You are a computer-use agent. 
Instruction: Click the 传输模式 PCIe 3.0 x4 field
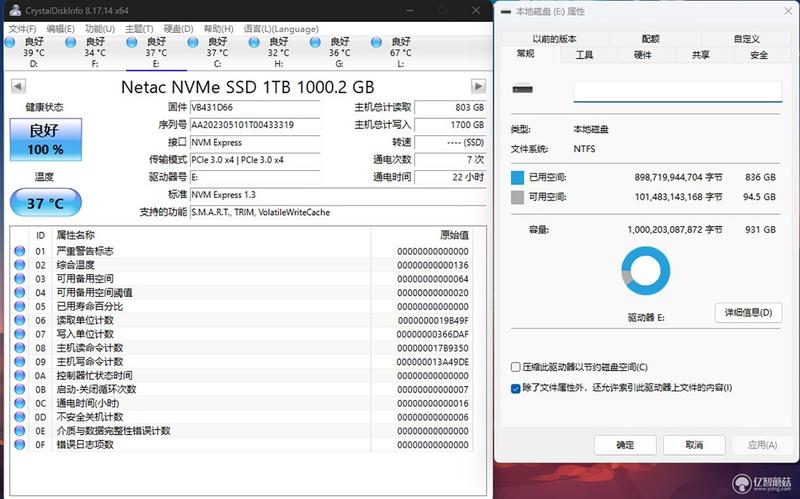[x=255, y=160]
